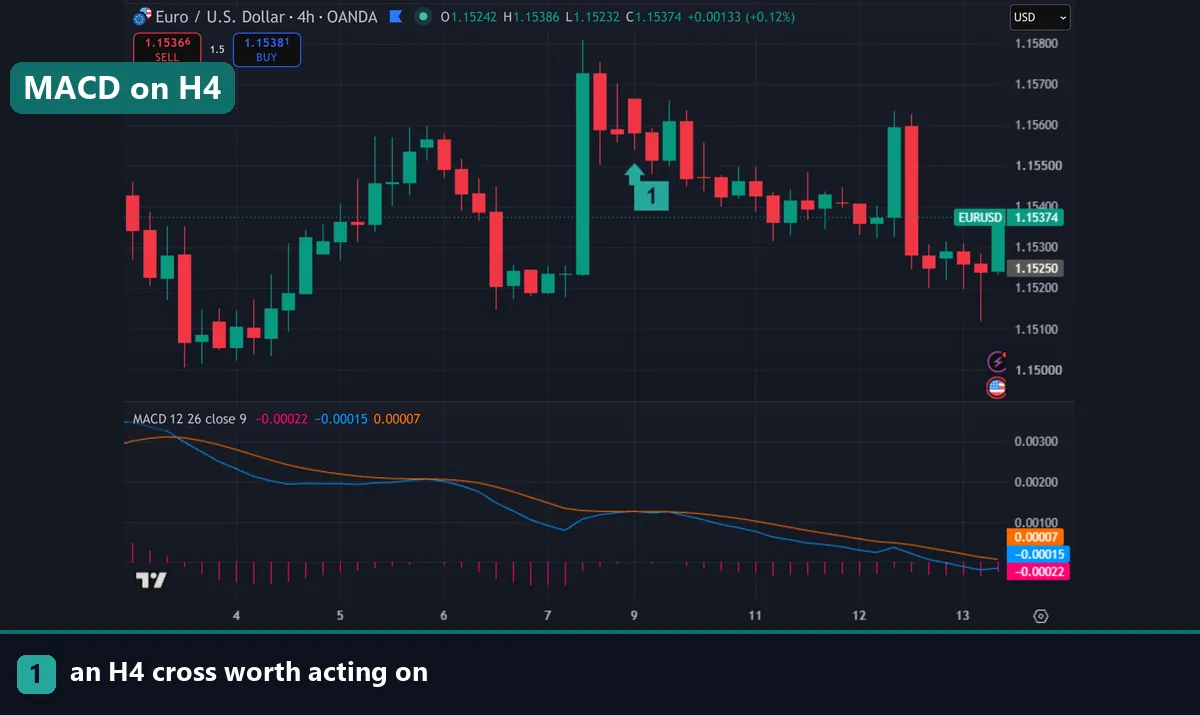Click date label 13 on time axis
Image resolution: width=1200 pixels, height=715 pixels.
[963, 616]
